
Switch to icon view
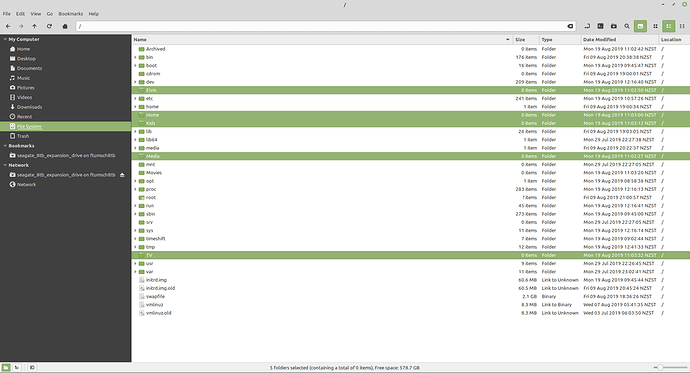click(655, 26)
